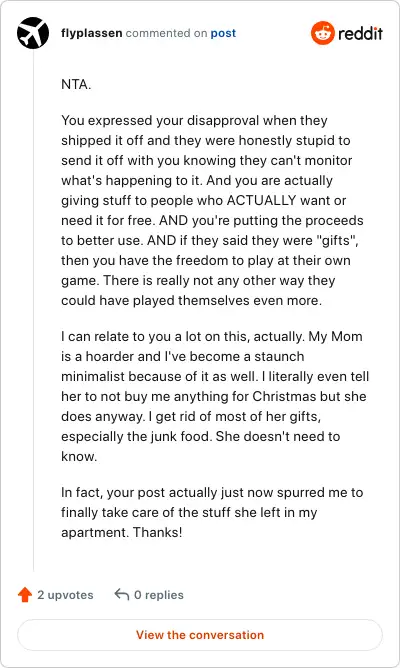
Task: Click the vertical comment thread line
Action: (33, 310)
